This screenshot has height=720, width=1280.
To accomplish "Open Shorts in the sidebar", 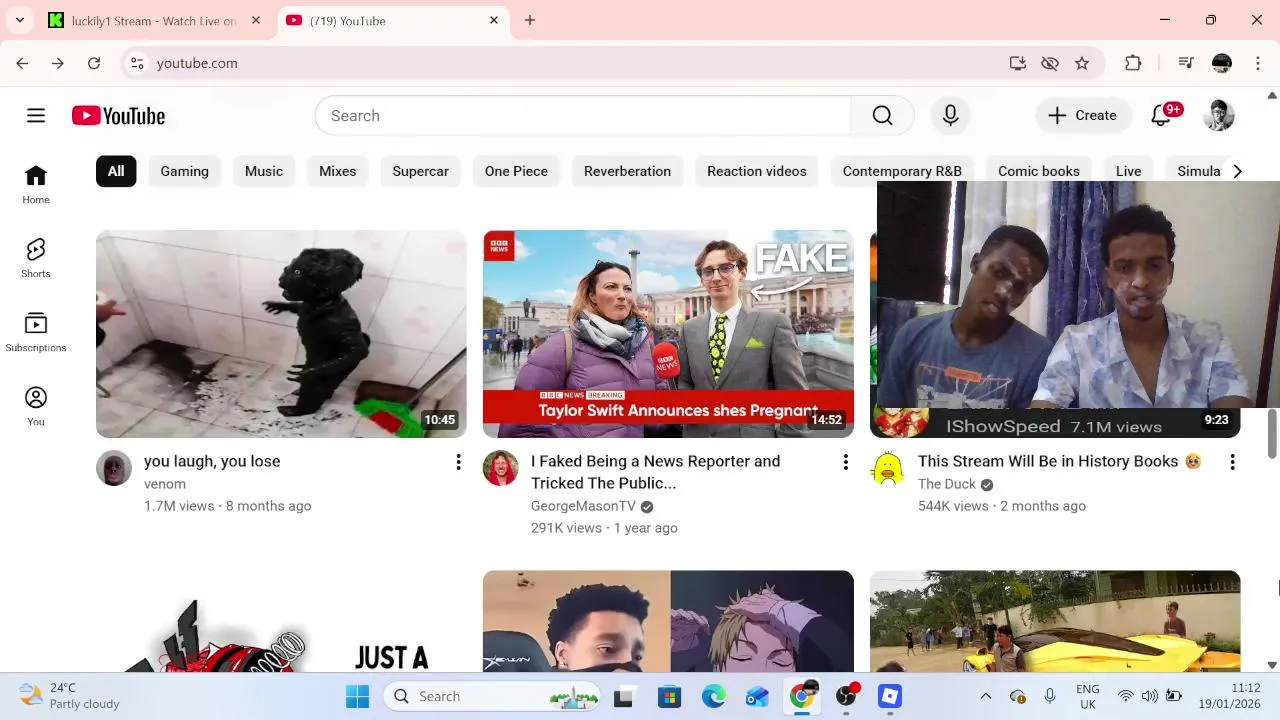I will click(x=36, y=259).
